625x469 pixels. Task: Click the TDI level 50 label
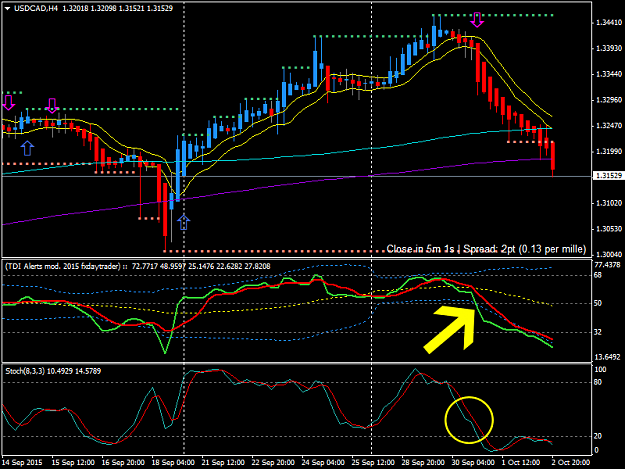(598, 304)
